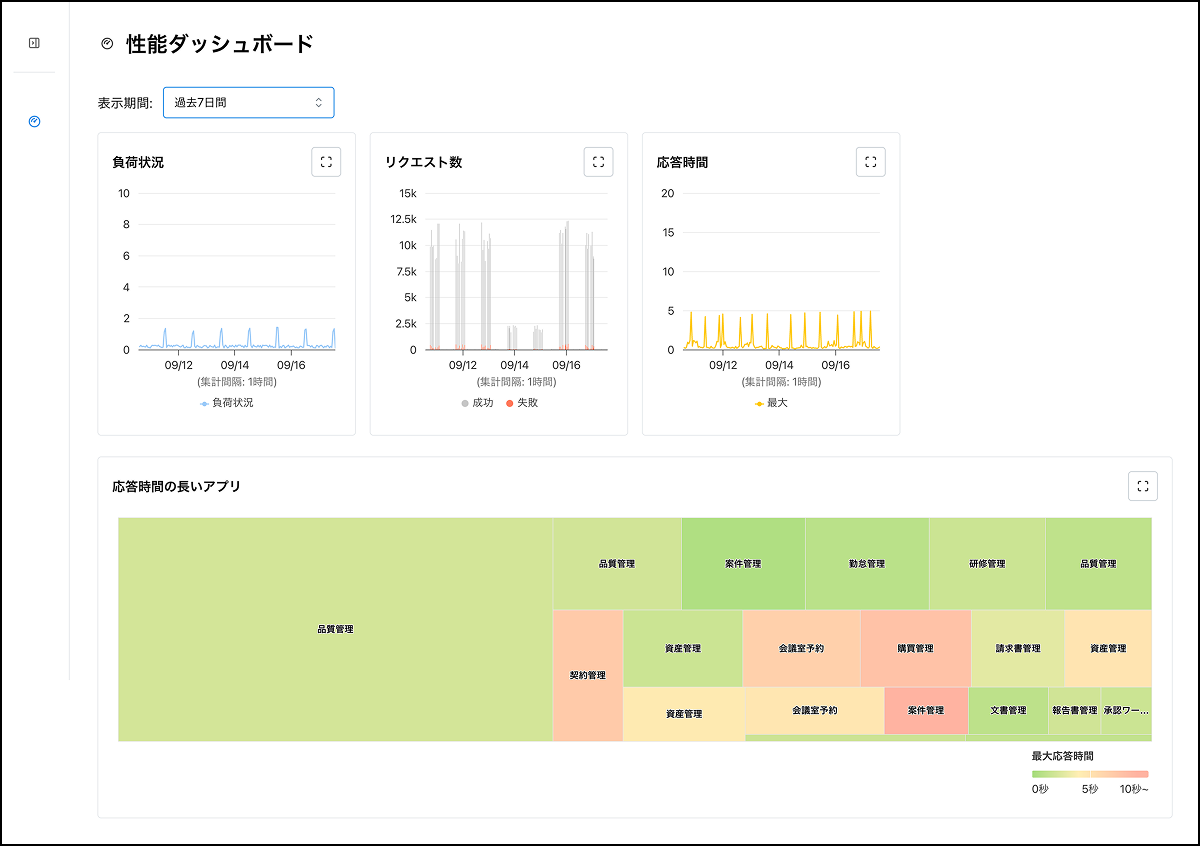Image resolution: width=1200 pixels, height=846 pixels.
Task: Expand the sidebar panel icon
Action: tap(34, 43)
